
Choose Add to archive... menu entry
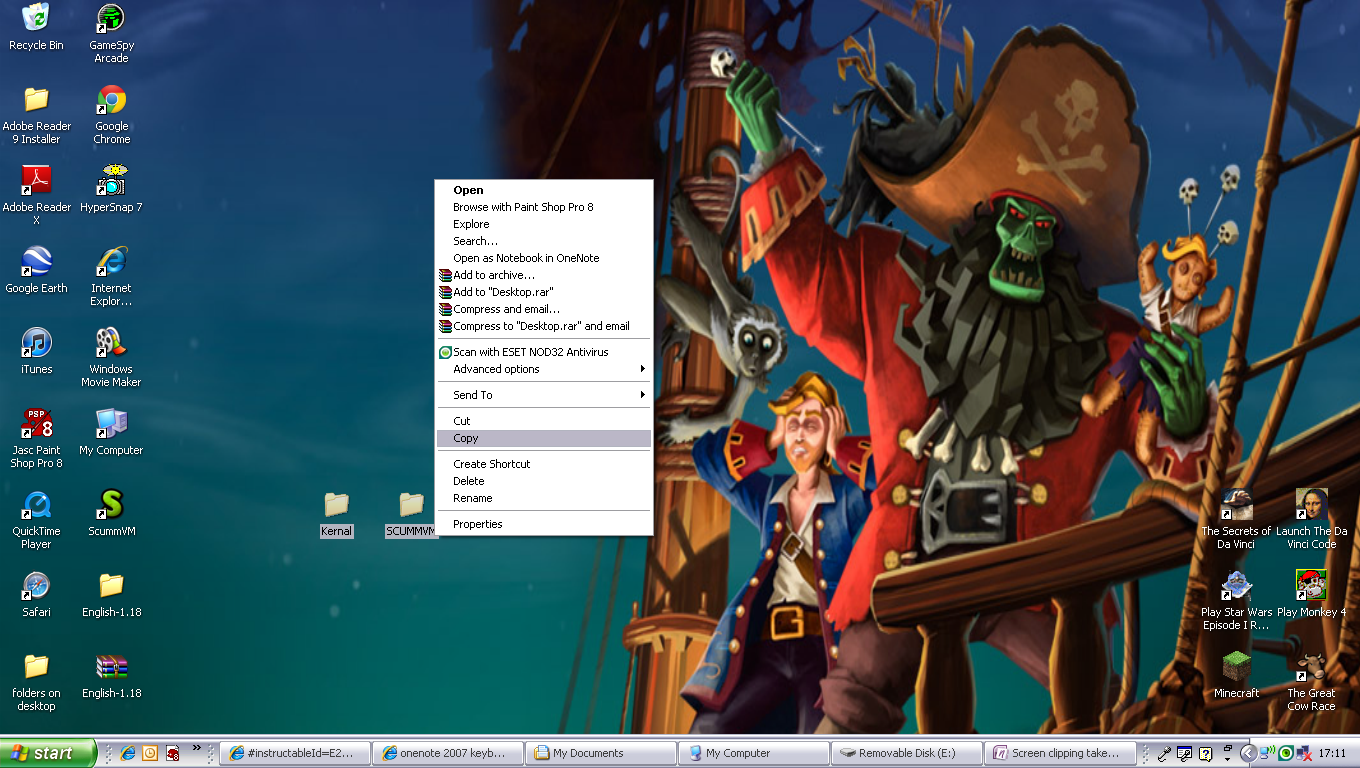[544, 275]
